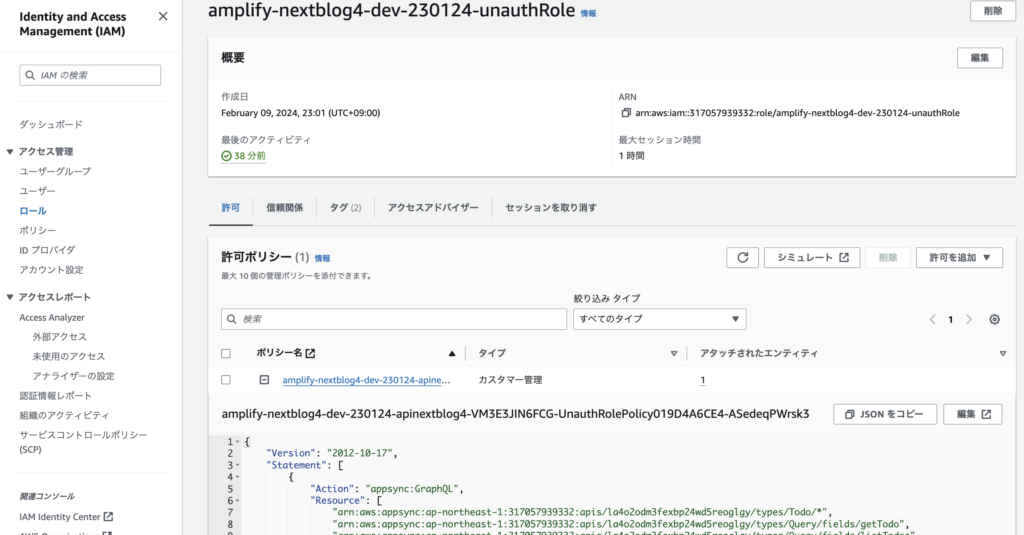Click attached entities count 1

click(703, 380)
